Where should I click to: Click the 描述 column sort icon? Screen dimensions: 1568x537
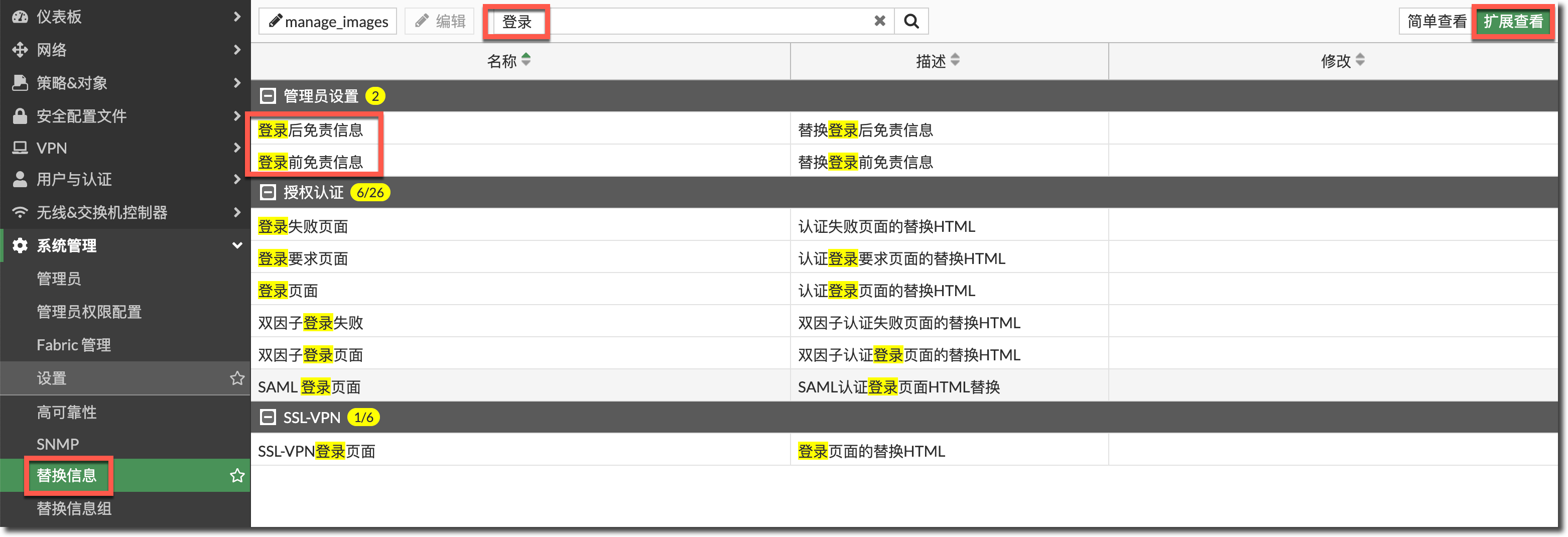955,60
